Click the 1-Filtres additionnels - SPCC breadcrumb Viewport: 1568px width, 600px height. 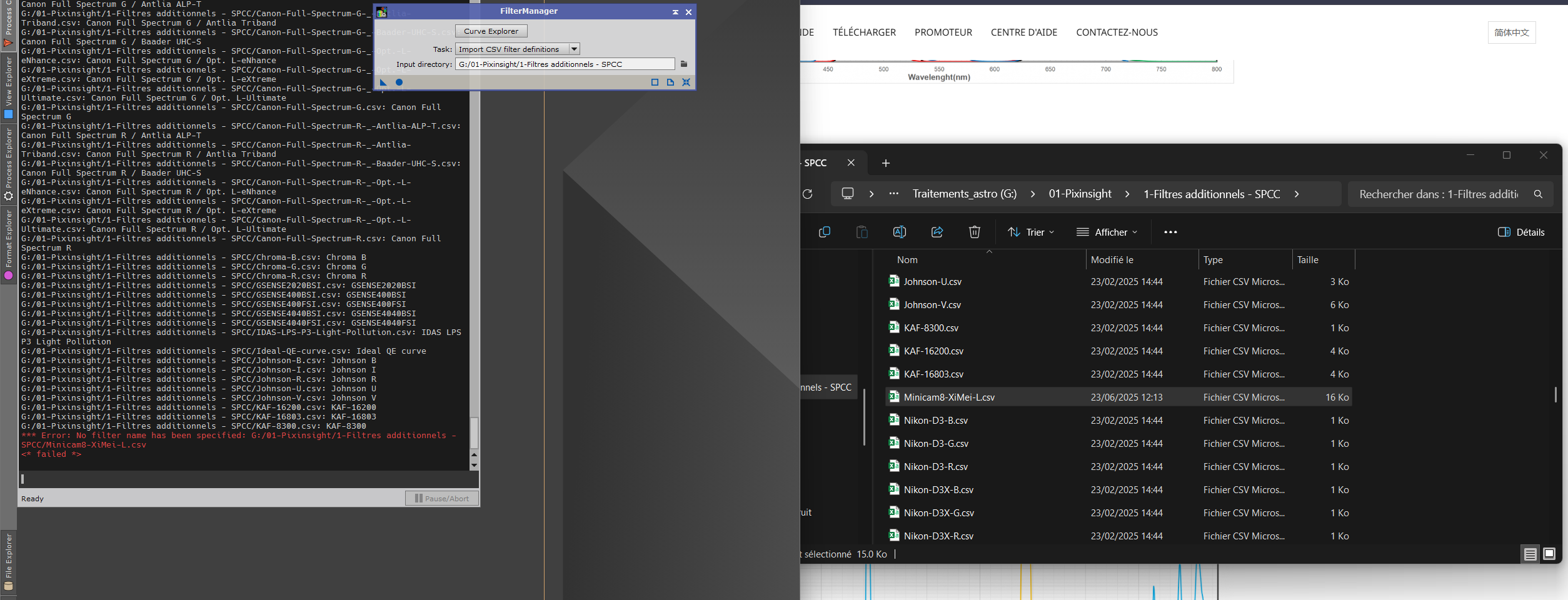(x=1212, y=194)
